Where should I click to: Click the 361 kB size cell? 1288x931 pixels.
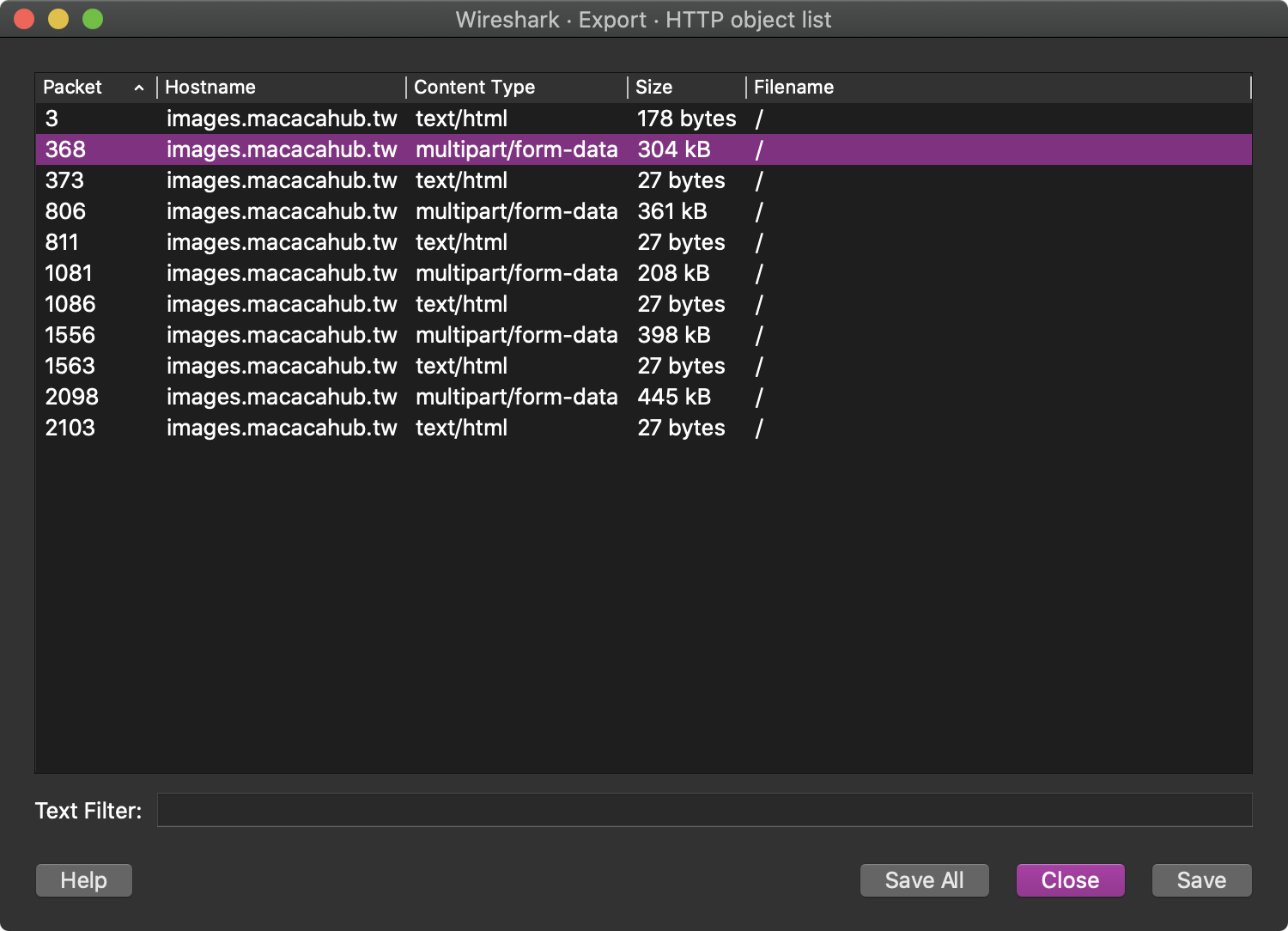pos(672,211)
